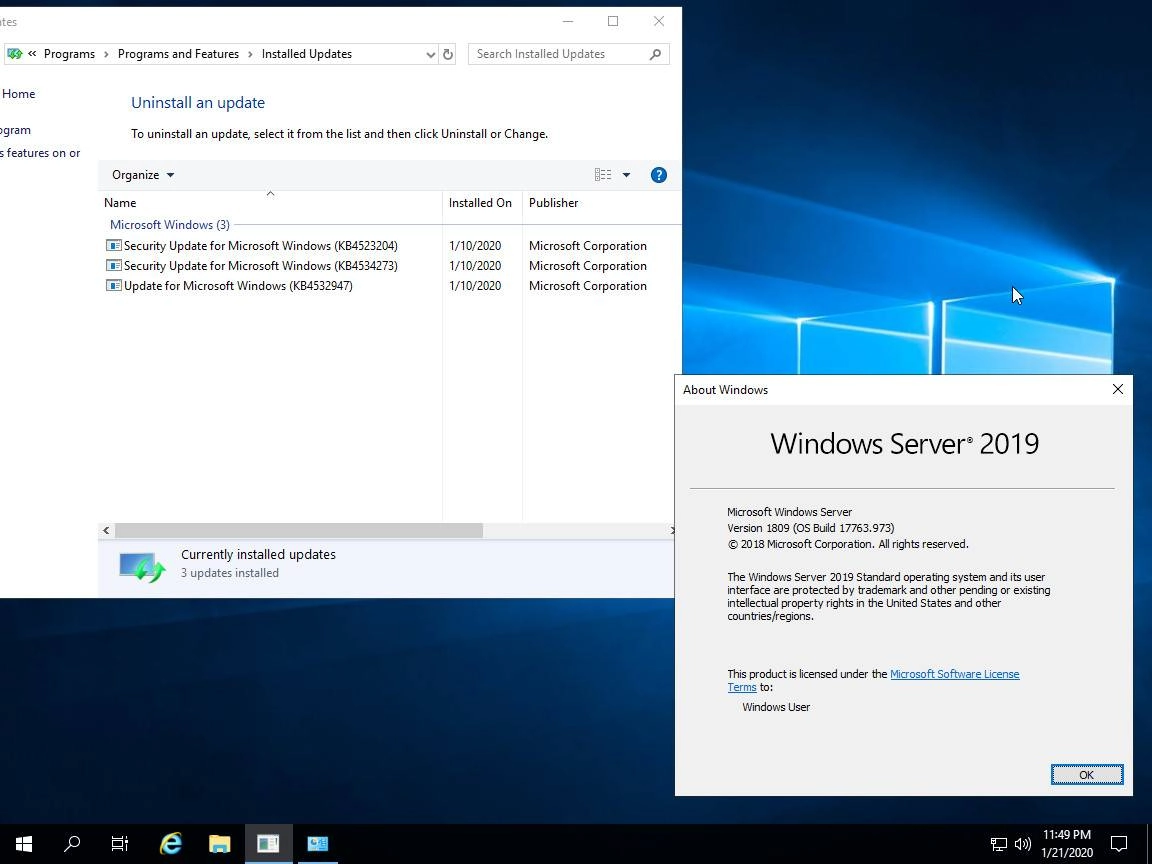Launch Internet Explorer from the taskbar
The image size is (1152, 864).
tap(170, 843)
